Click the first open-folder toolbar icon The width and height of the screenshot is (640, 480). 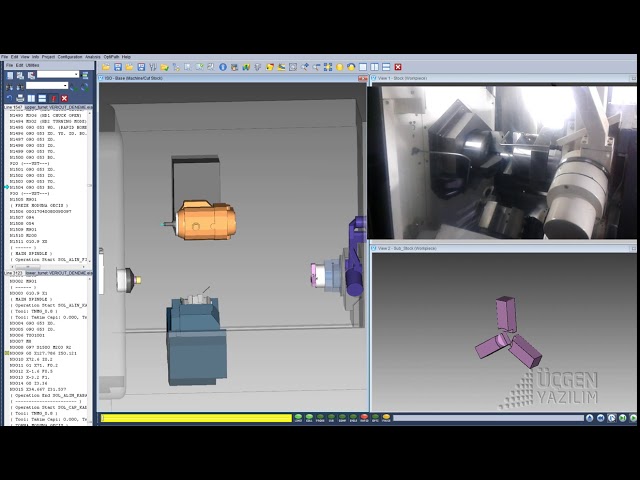point(106,67)
